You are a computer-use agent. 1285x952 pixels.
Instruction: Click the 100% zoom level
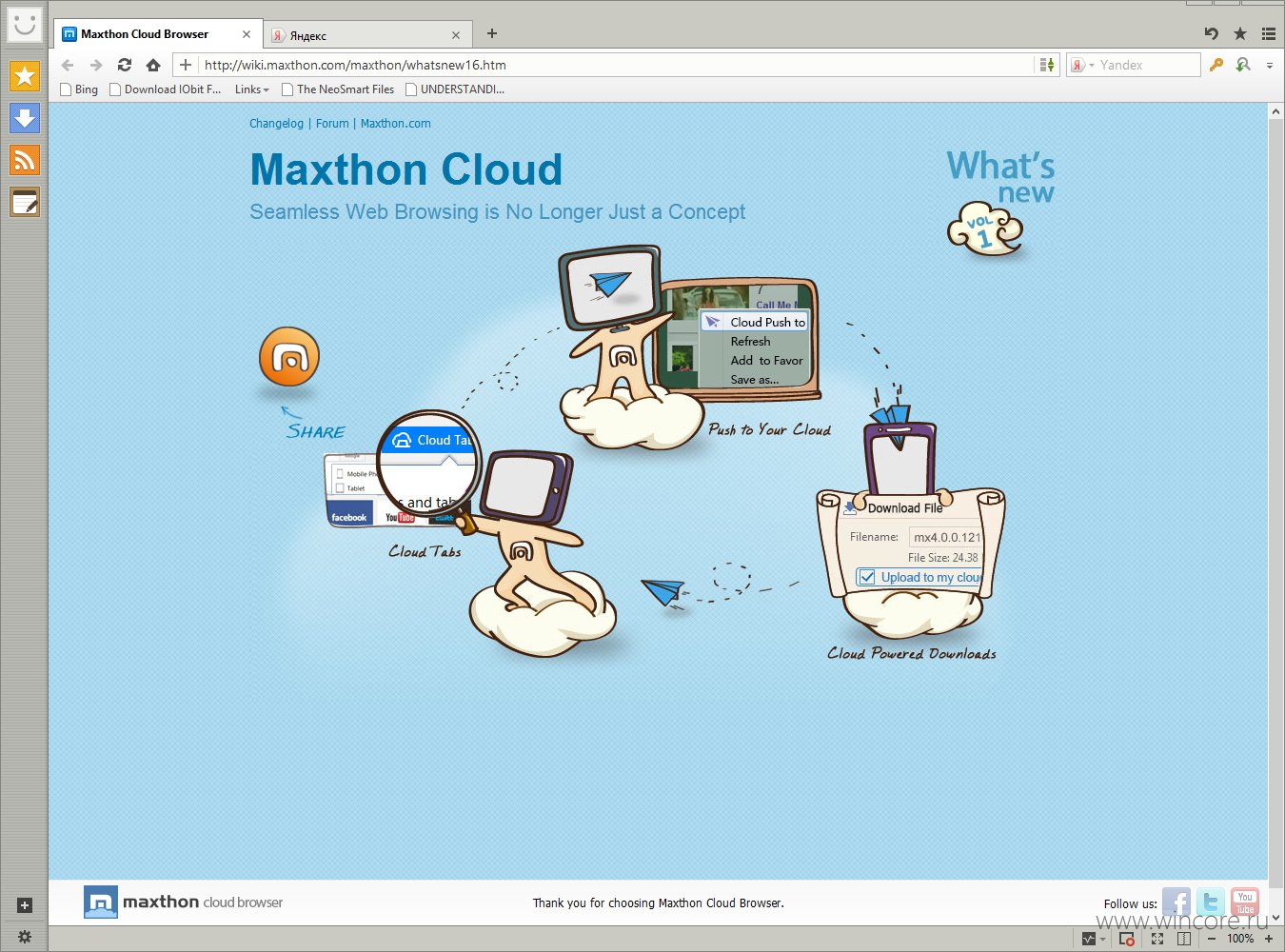click(x=1240, y=939)
